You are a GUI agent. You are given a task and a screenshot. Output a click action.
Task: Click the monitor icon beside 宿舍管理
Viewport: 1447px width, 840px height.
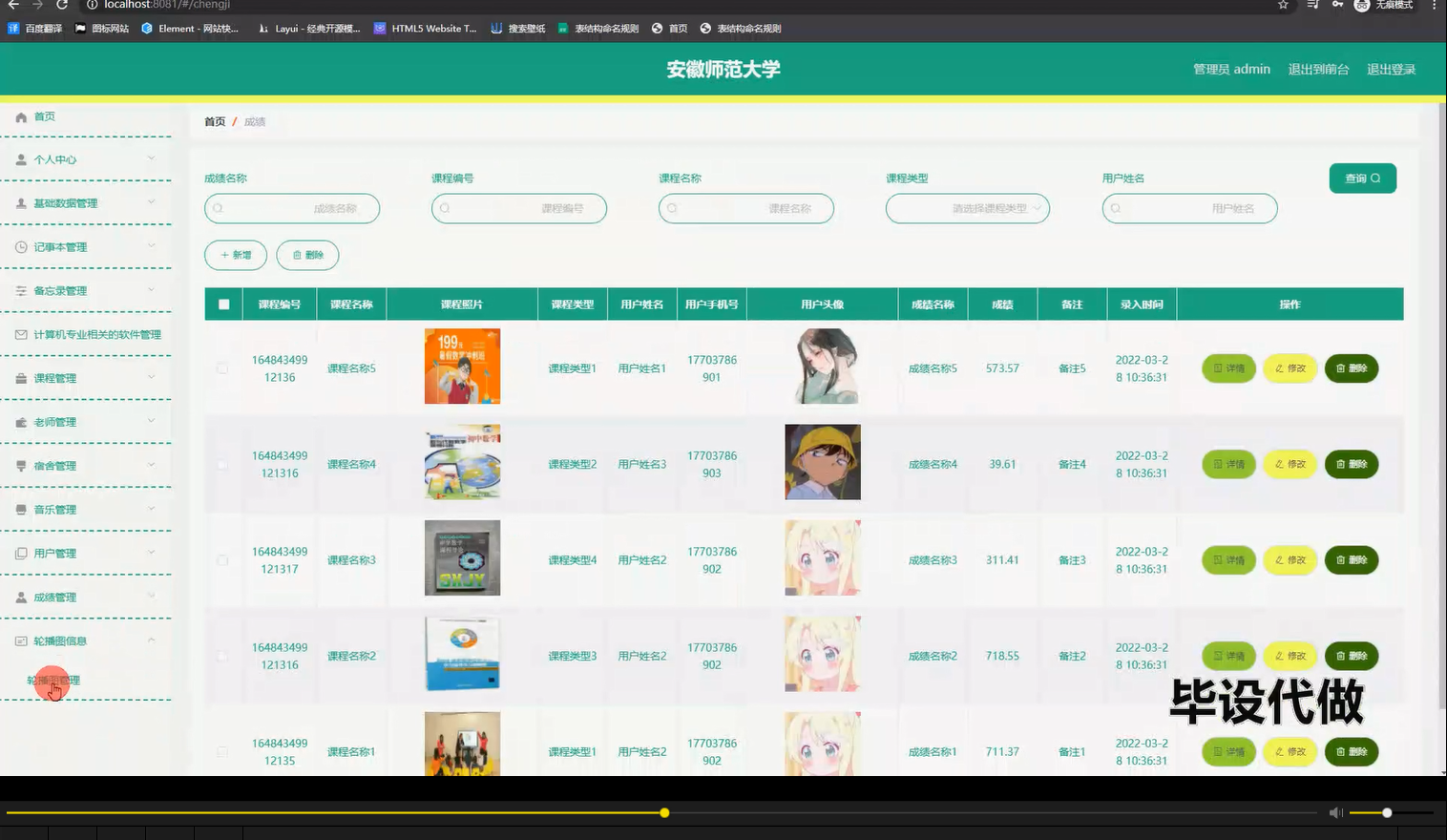coord(21,465)
